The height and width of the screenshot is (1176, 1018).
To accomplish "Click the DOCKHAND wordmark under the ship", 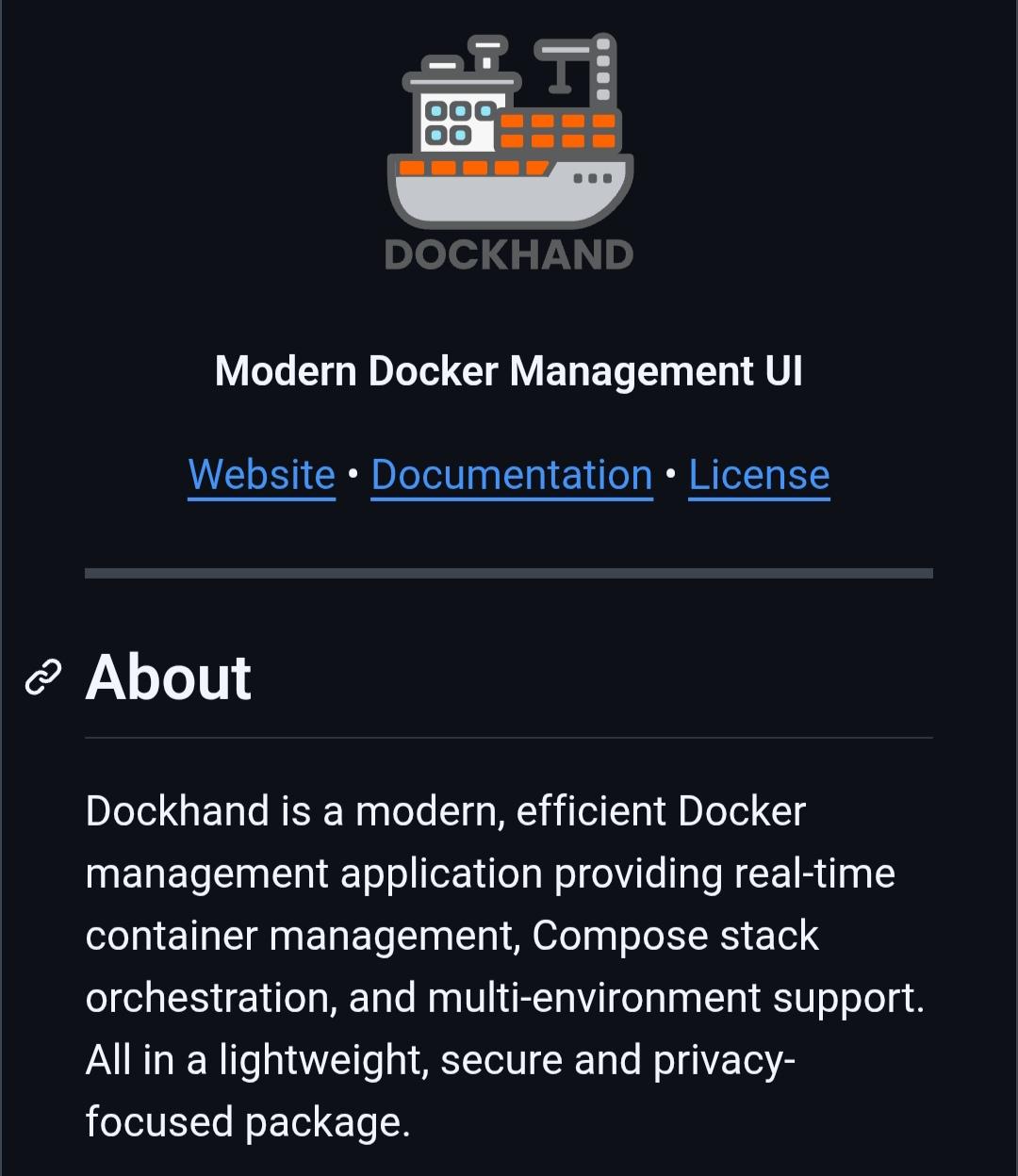I will click(509, 254).
